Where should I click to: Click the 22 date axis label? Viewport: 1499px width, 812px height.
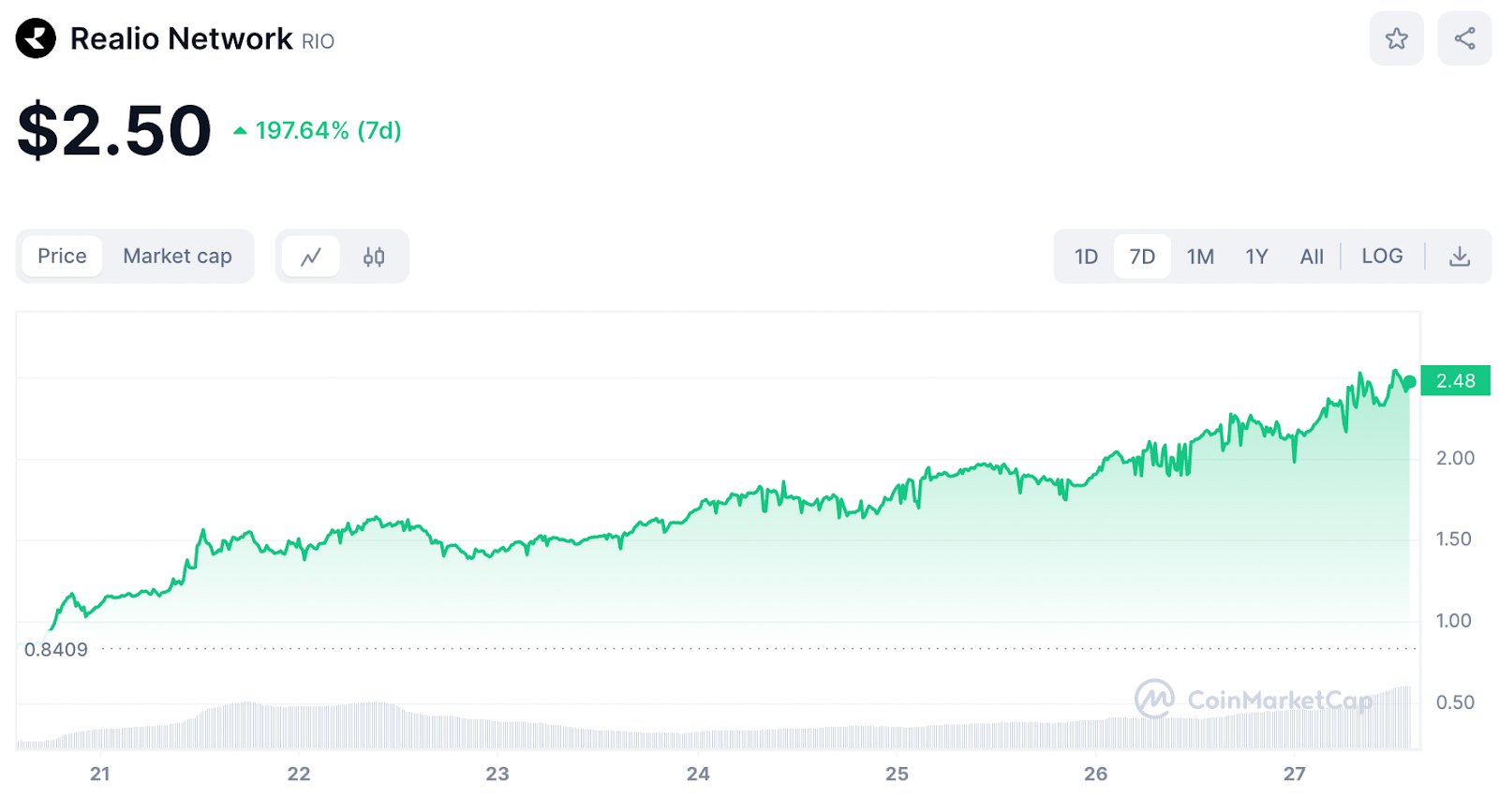tap(298, 774)
